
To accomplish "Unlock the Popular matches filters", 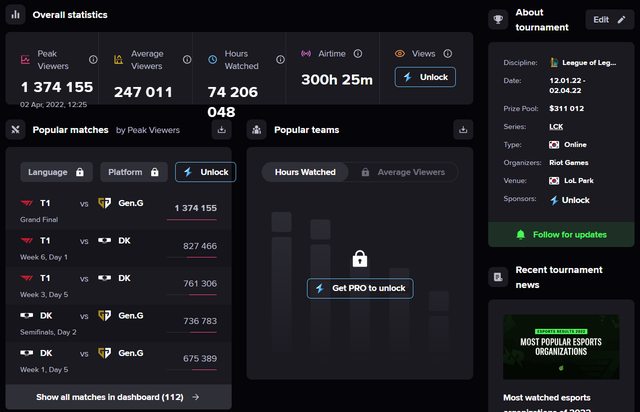I will [205, 172].
